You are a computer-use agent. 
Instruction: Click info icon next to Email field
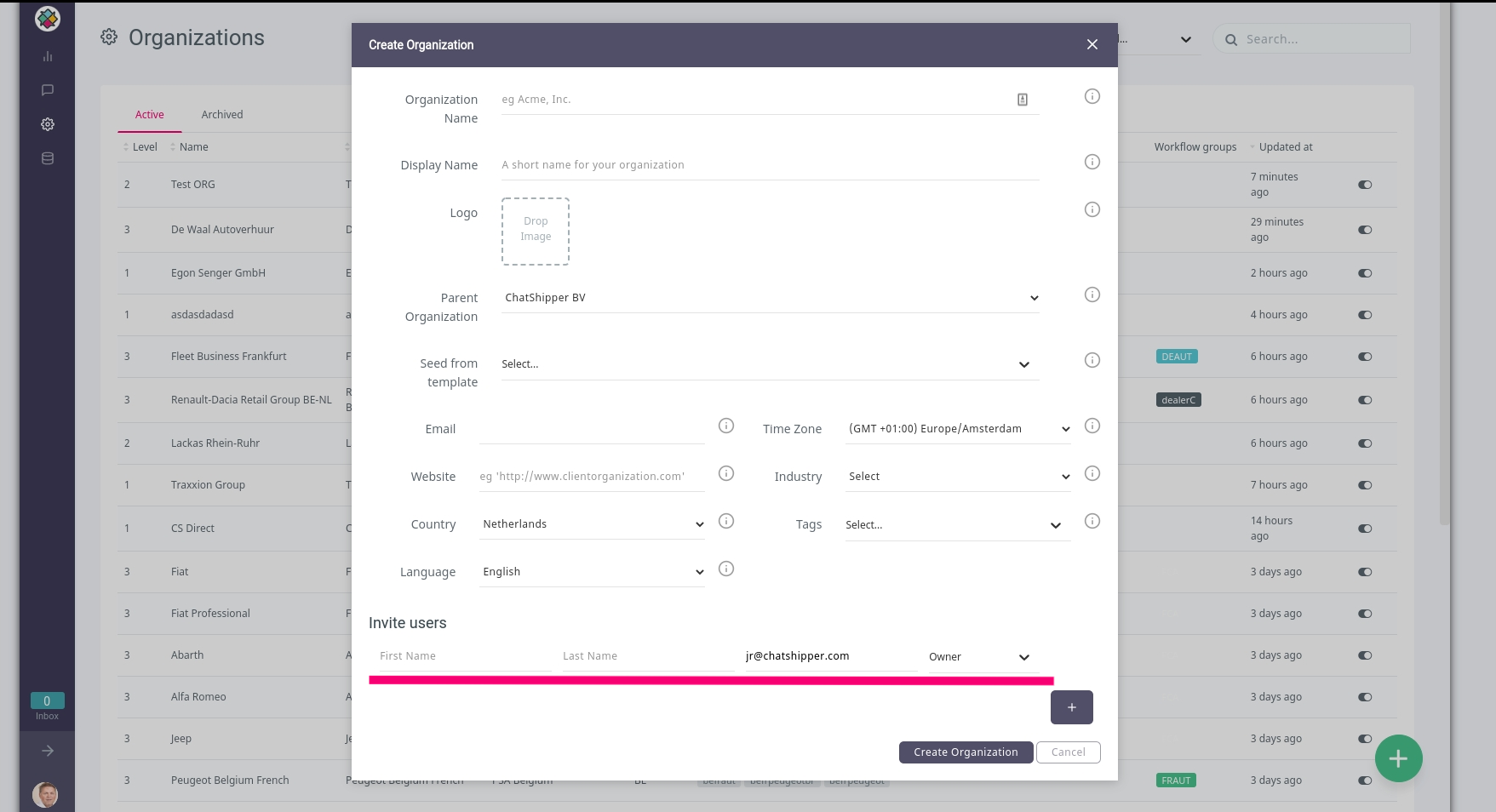click(x=726, y=426)
